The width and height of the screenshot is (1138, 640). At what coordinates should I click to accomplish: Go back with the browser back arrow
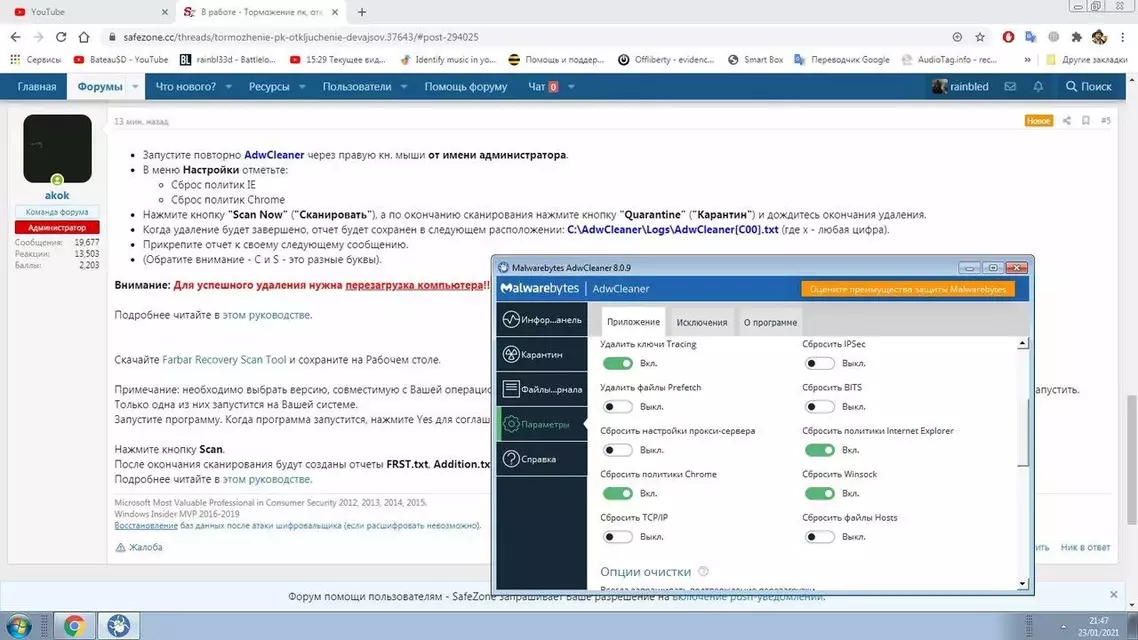click(x=15, y=37)
